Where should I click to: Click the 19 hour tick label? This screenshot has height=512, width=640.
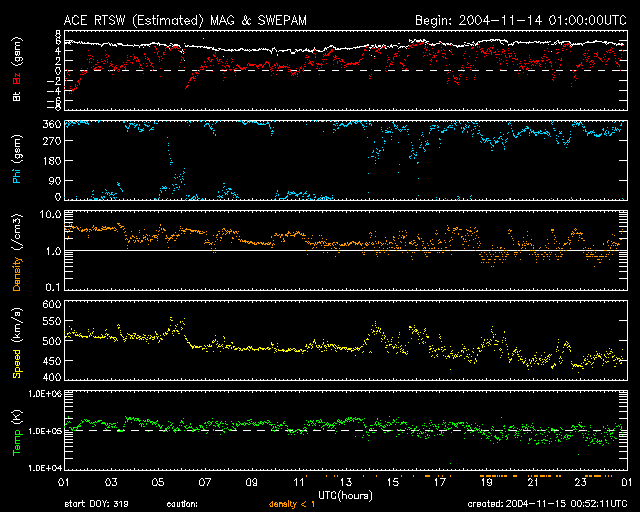[x=487, y=483]
